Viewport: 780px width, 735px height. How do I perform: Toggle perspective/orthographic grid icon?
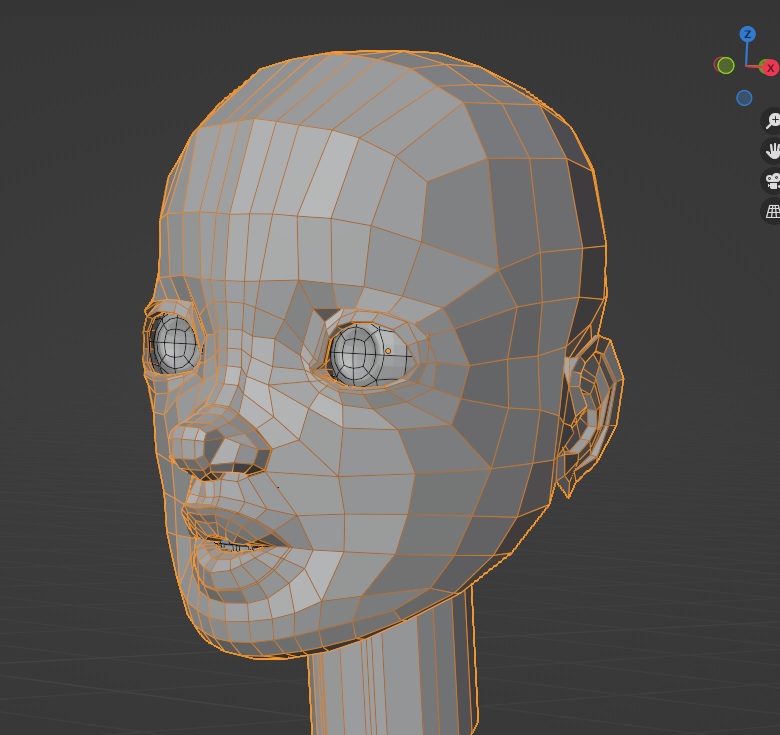point(772,211)
